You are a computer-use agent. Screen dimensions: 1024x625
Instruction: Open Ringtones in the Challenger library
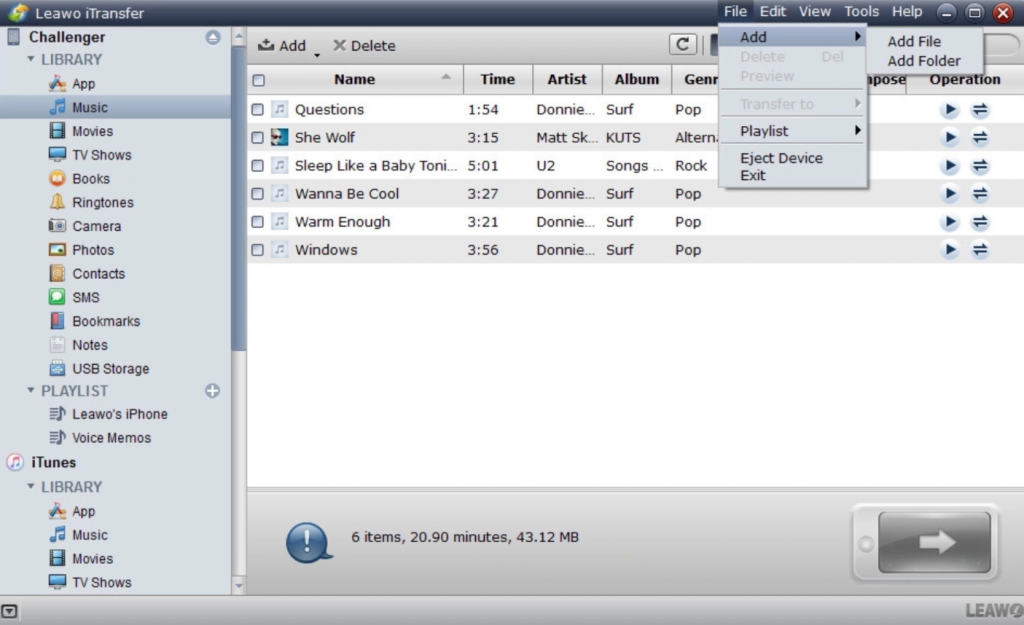click(102, 202)
